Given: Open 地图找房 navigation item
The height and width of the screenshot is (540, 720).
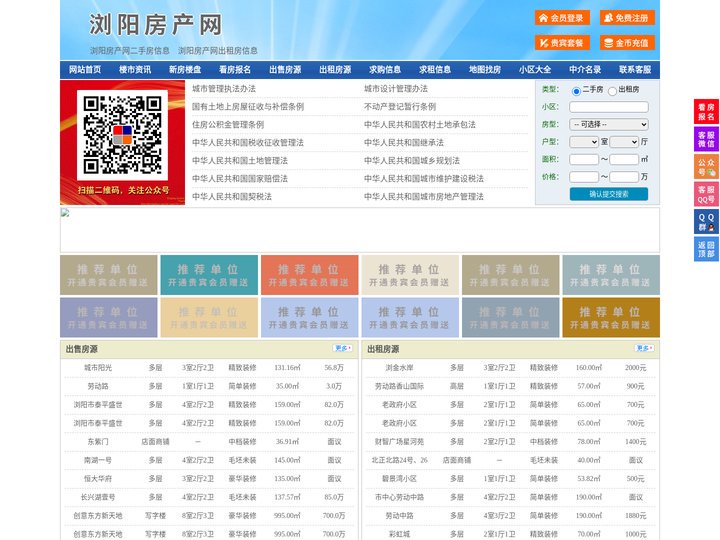Looking at the screenshot, I should pyautogui.click(x=485, y=70).
